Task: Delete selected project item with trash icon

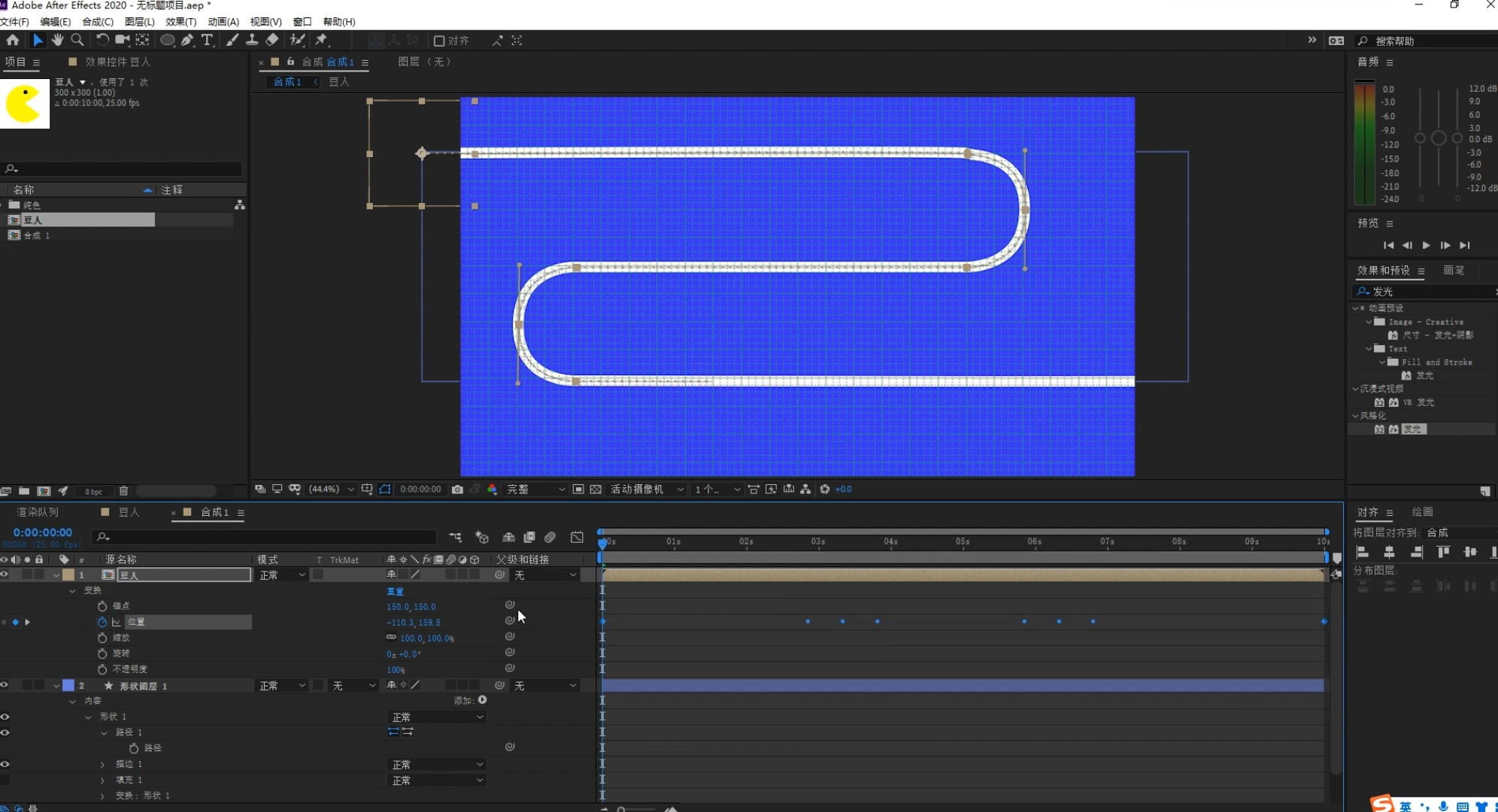Action: click(123, 491)
